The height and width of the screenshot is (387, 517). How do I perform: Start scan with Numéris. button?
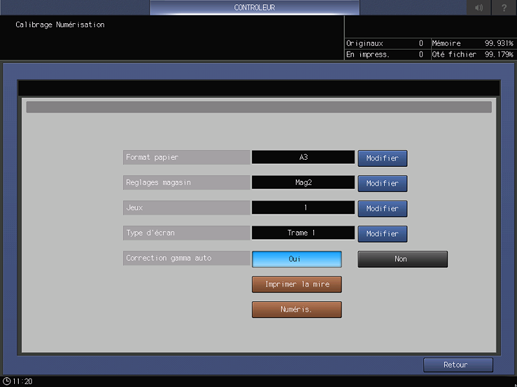click(x=297, y=310)
